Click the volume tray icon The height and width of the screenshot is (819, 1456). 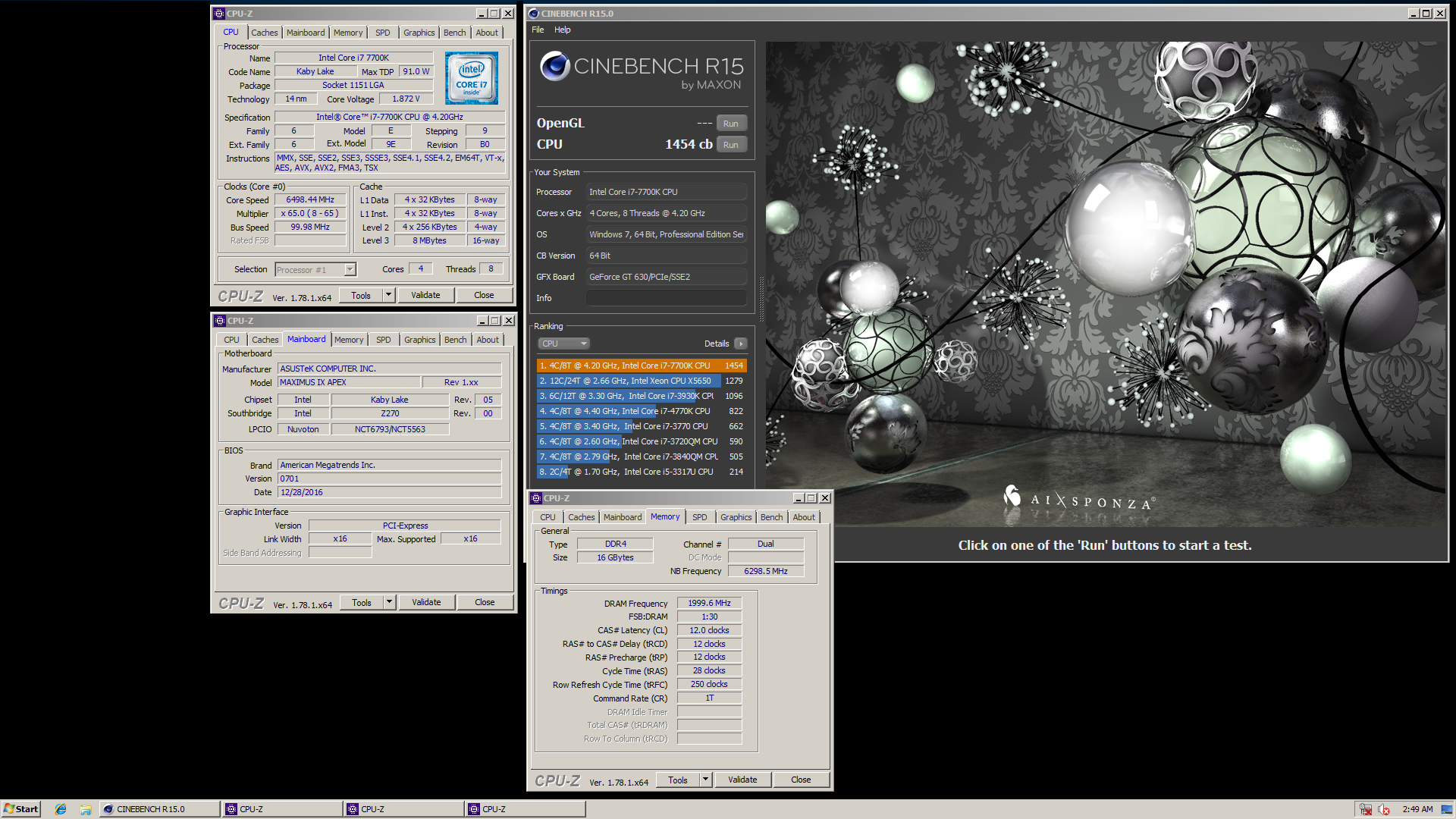[1384, 809]
